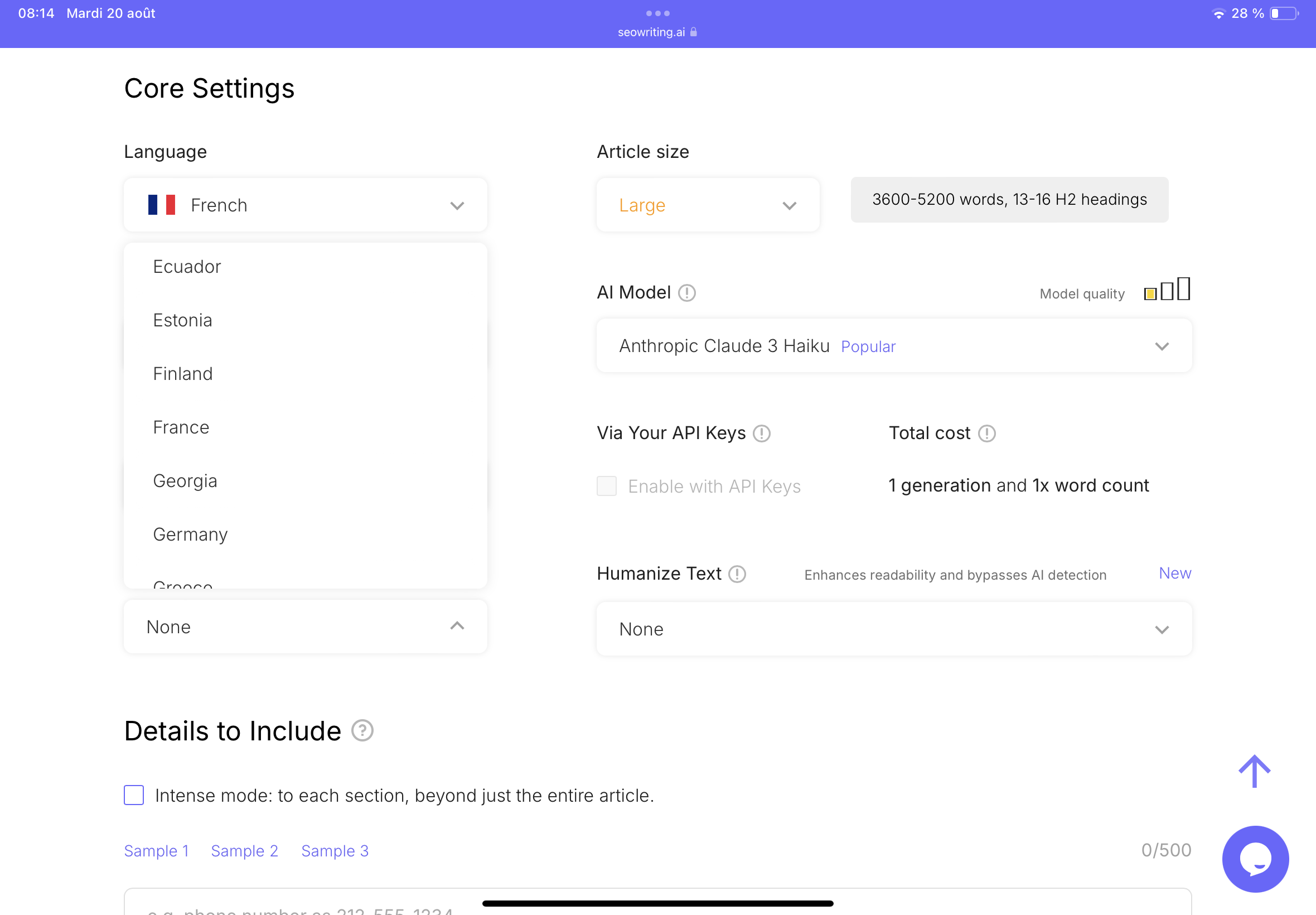Viewport: 1316px width, 915px height.
Task: Open the Details to Include help icon
Action: [362, 730]
